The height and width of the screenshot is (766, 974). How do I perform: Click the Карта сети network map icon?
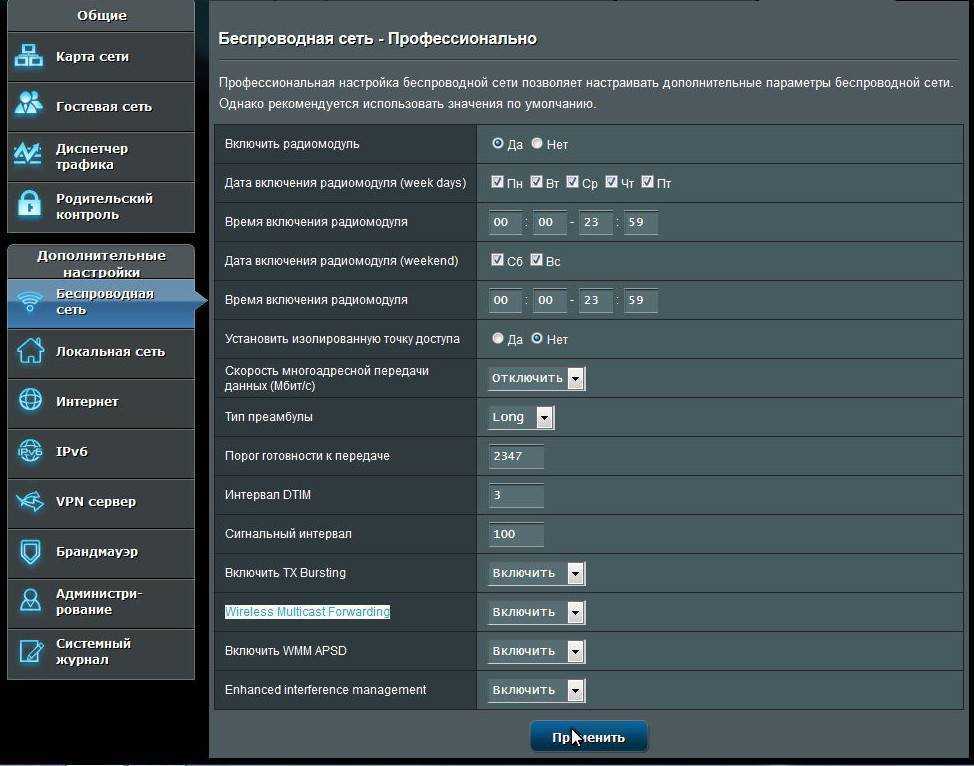(29, 56)
